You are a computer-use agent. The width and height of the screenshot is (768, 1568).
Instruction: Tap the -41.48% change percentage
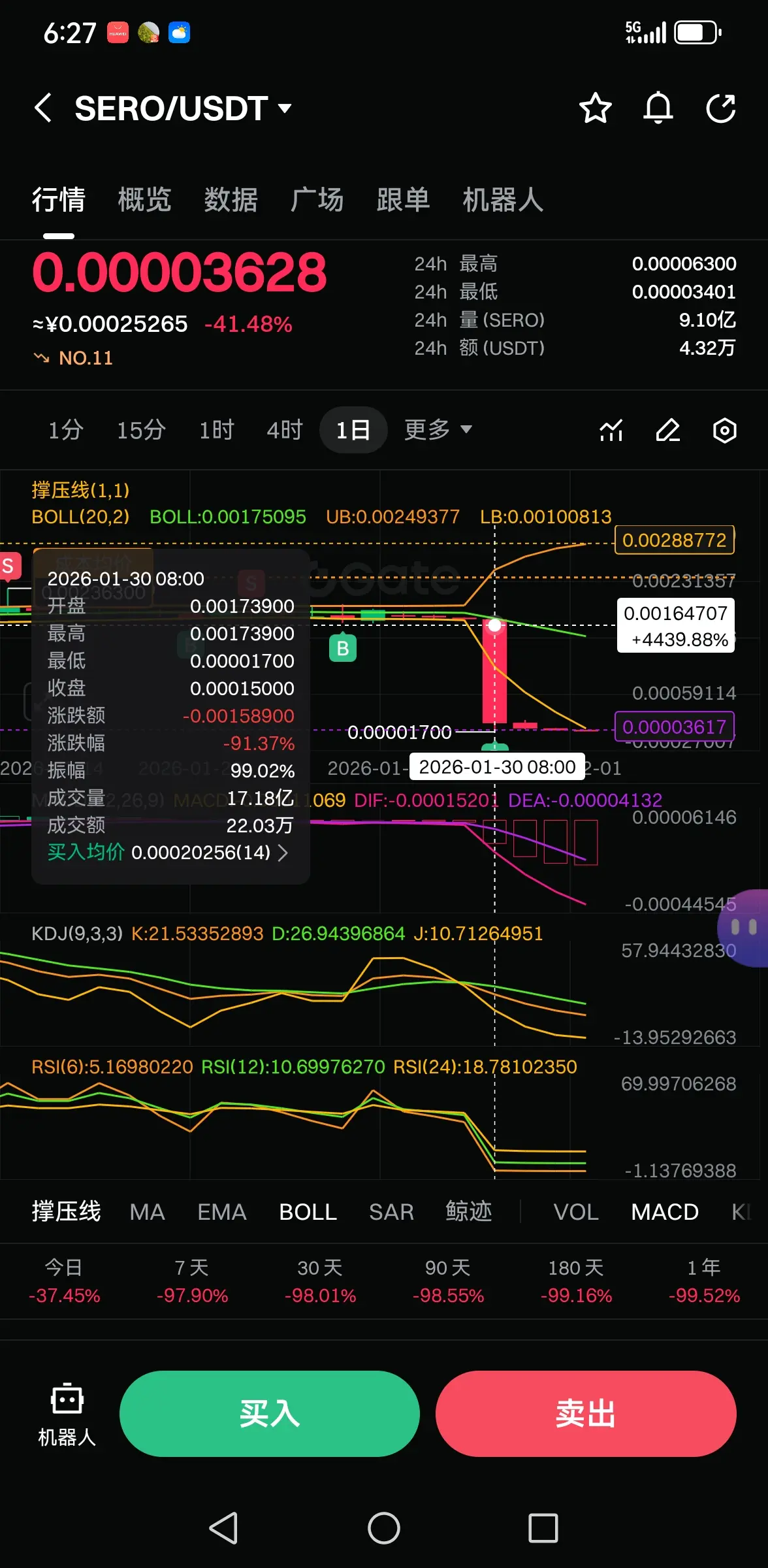coord(248,324)
